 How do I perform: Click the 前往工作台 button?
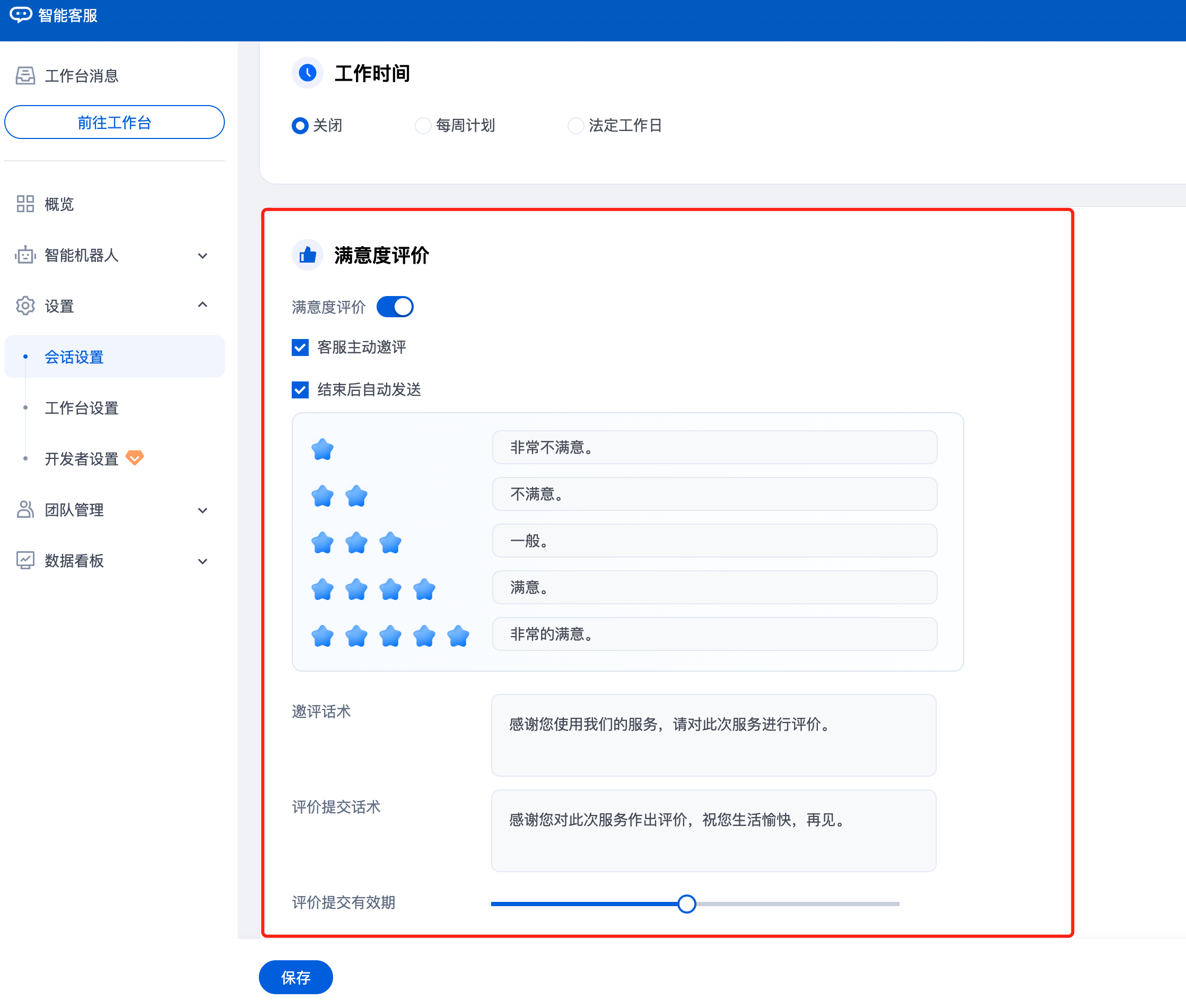point(114,122)
